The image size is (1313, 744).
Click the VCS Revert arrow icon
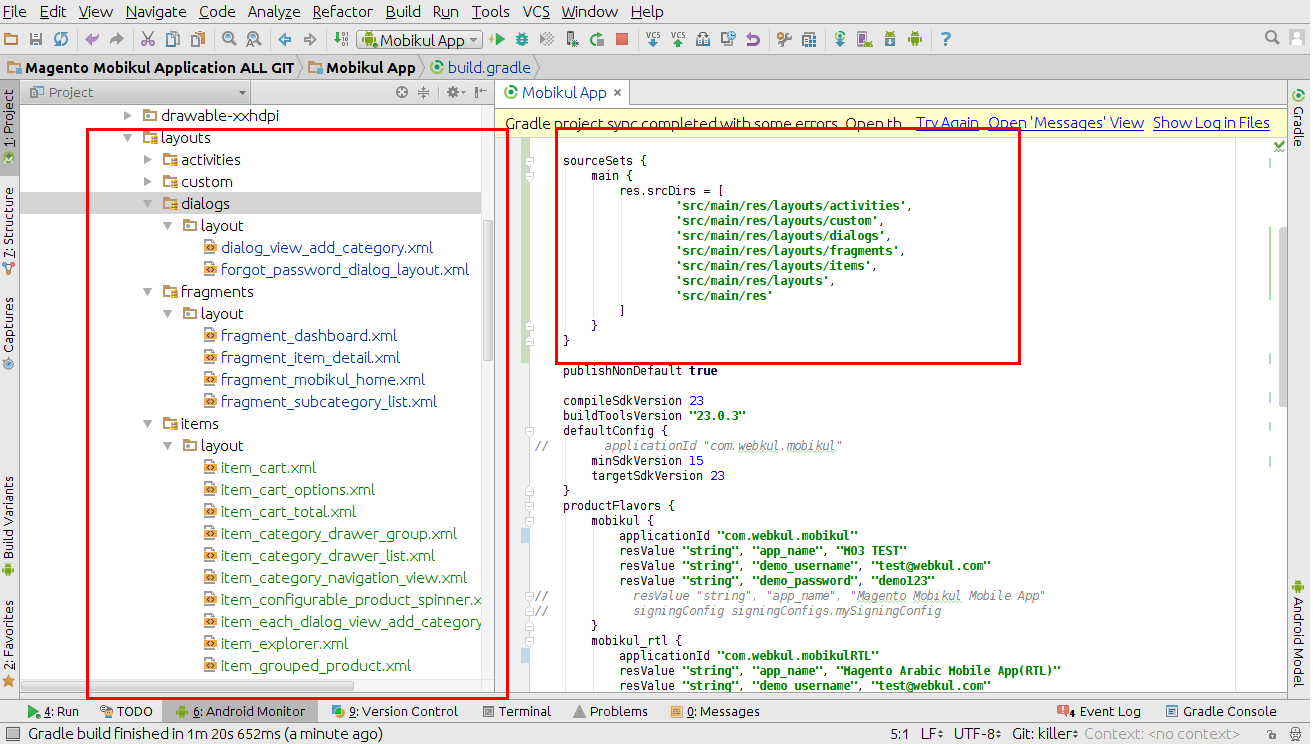[x=752, y=39]
